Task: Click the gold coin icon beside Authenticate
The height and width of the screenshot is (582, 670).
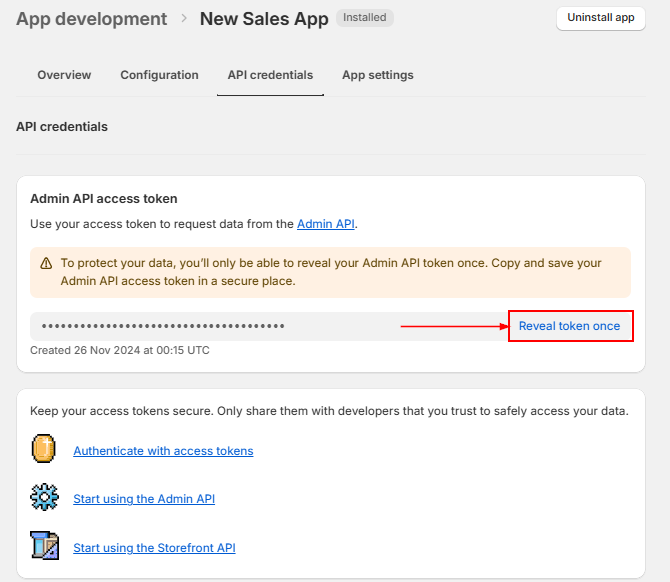Action: (x=44, y=450)
